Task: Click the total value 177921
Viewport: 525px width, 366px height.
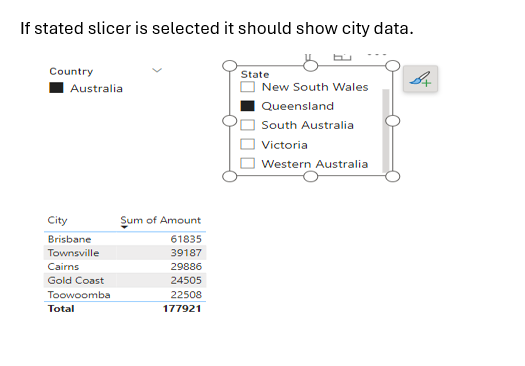Action: (x=182, y=309)
